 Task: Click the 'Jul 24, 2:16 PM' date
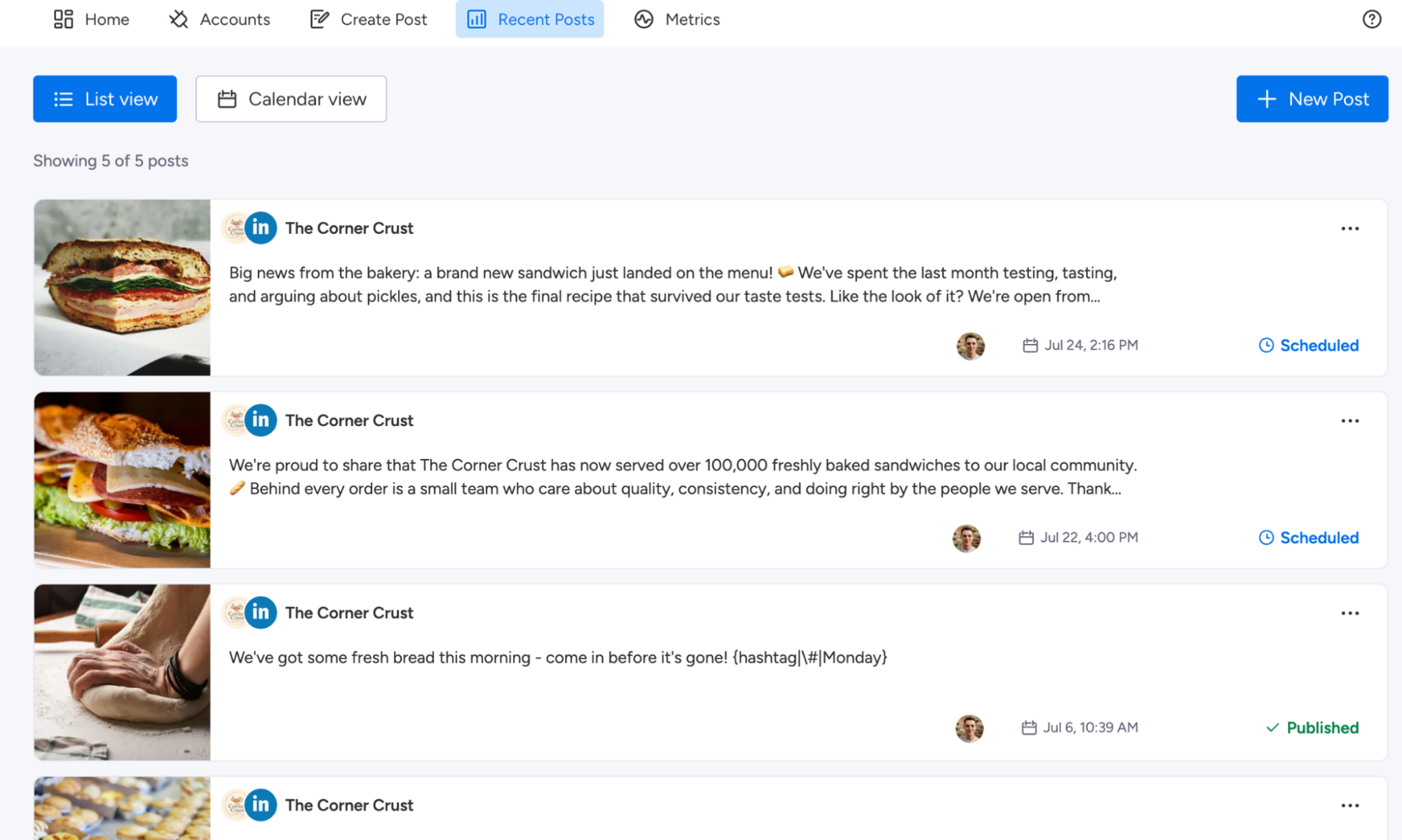coord(1091,345)
